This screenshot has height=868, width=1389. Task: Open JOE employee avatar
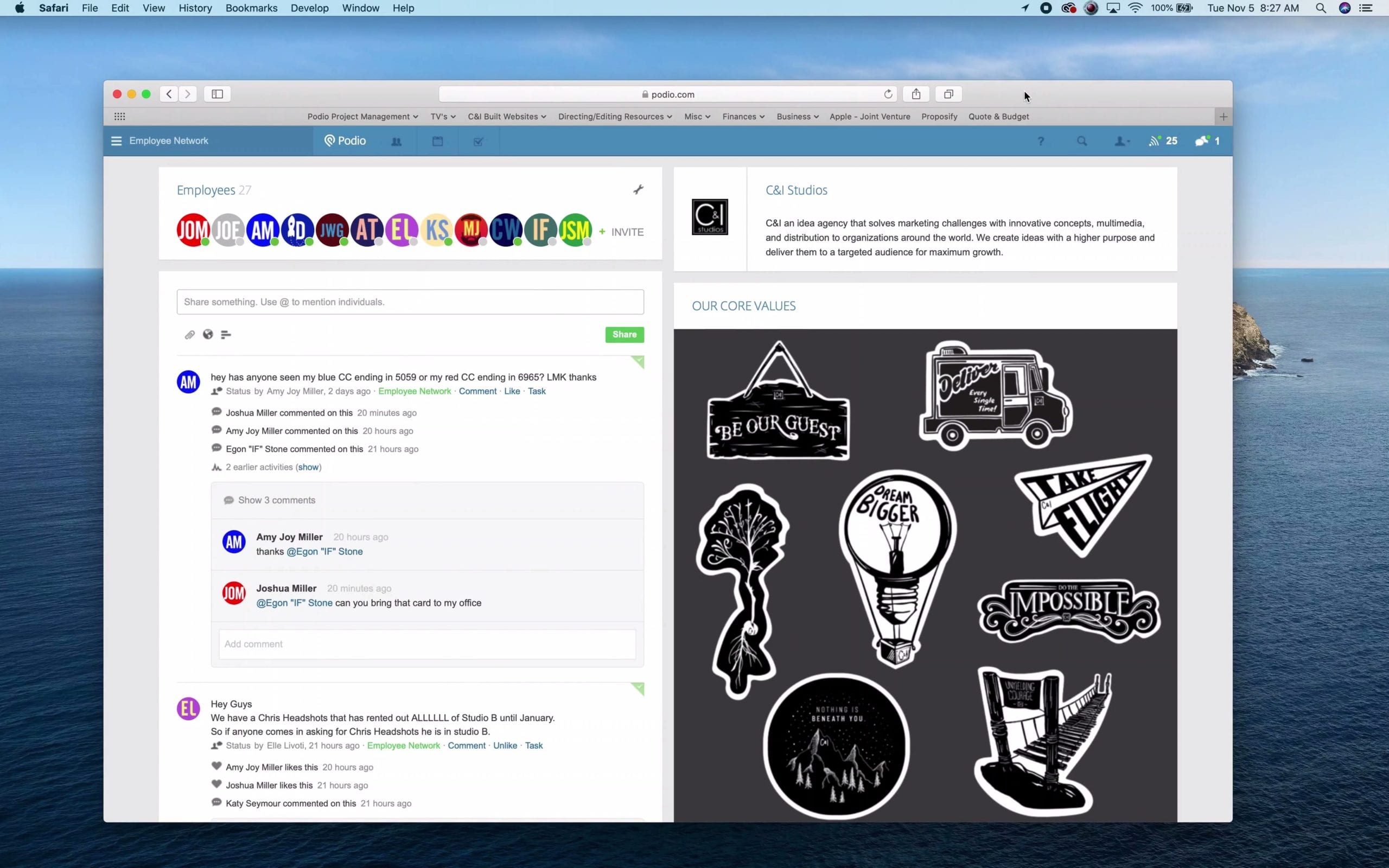point(228,230)
